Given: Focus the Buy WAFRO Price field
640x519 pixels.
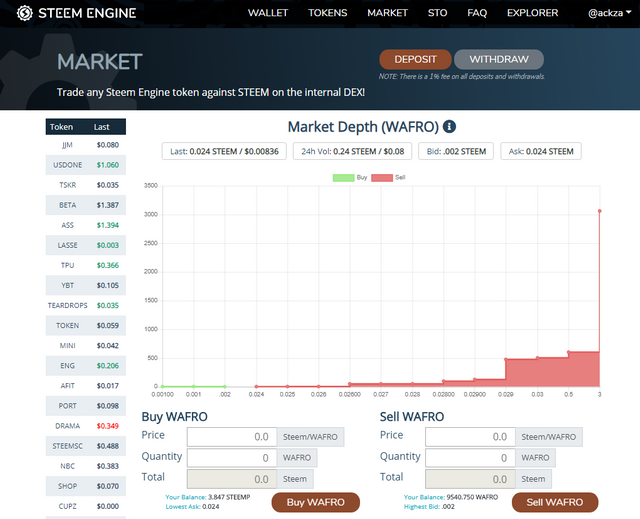Looking at the screenshot, I should pyautogui.click(x=232, y=437).
